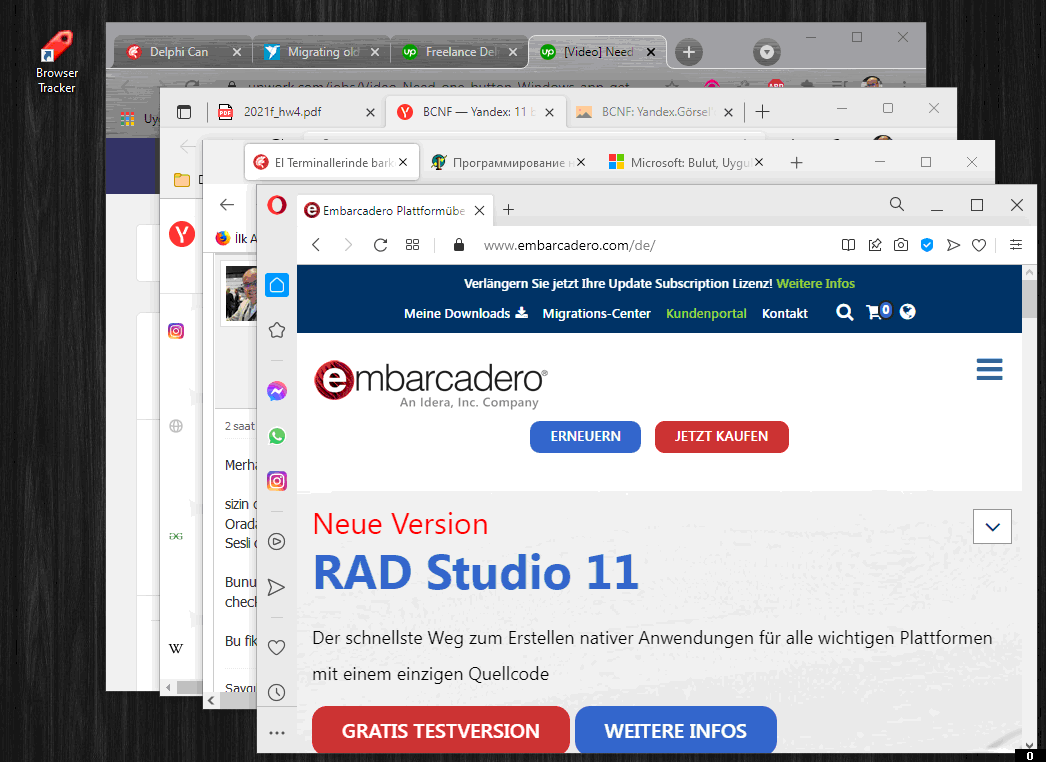Click Instagram icon in Yandex browser sidebar
The width and height of the screenshot is (1046, 762).
176,331
